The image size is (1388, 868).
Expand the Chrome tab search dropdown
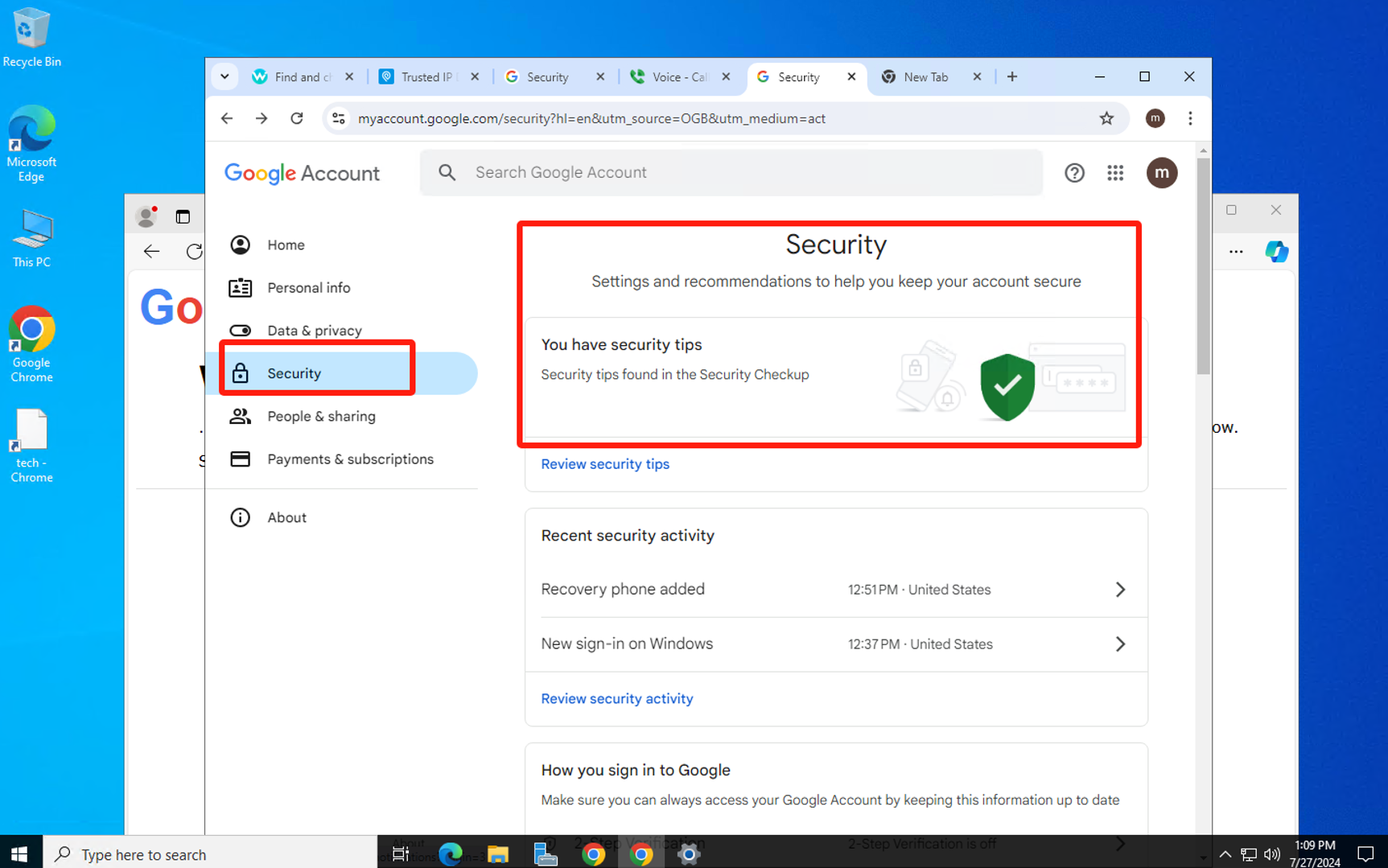coord(224,76)
